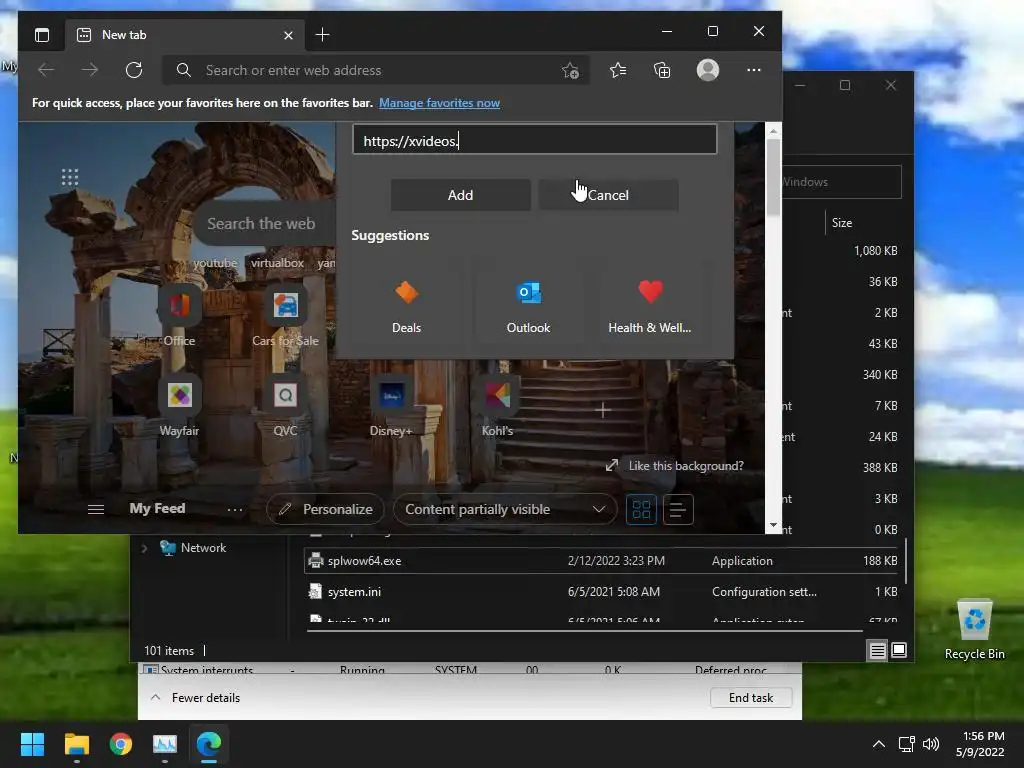Viewport: 1024px width, 768px height.
Task: Open a new tab with plus button
Action: pos(323,35)
